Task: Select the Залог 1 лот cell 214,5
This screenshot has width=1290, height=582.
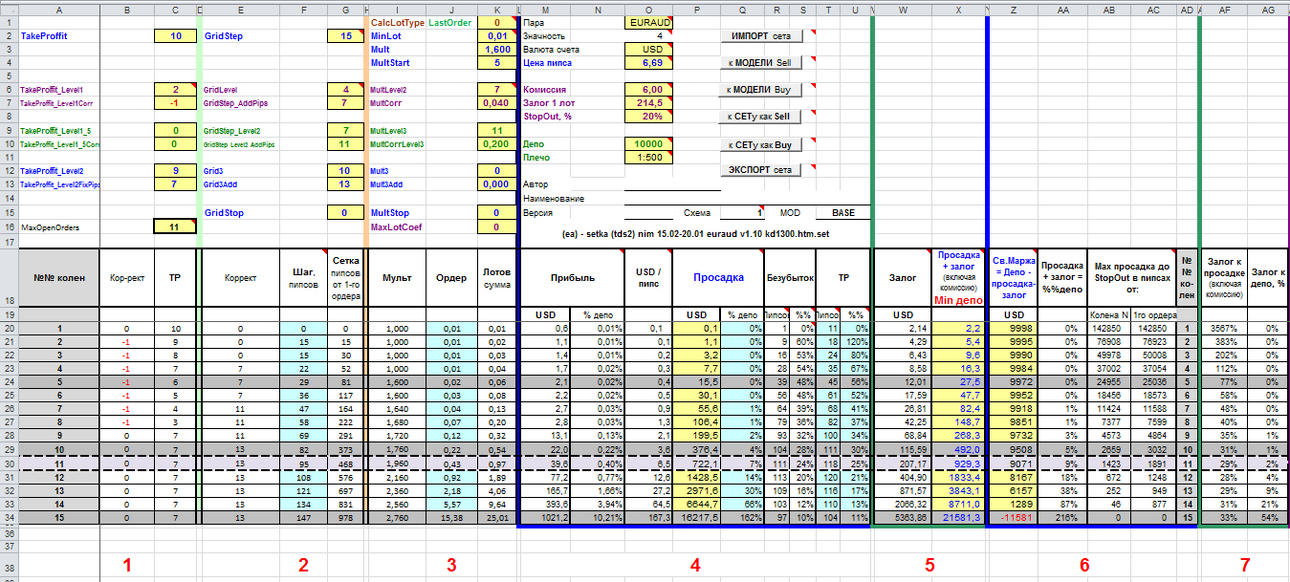Action: pos(649,102)
